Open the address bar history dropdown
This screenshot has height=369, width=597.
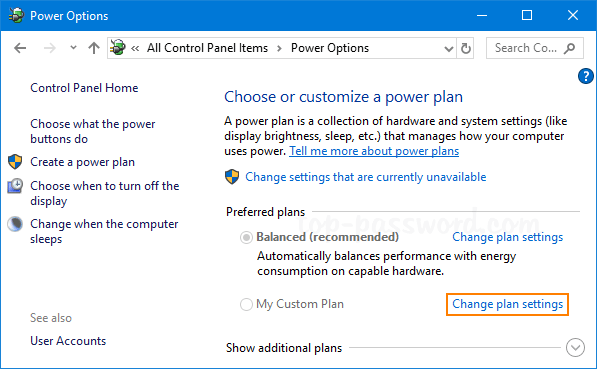[x=449, y=48]
